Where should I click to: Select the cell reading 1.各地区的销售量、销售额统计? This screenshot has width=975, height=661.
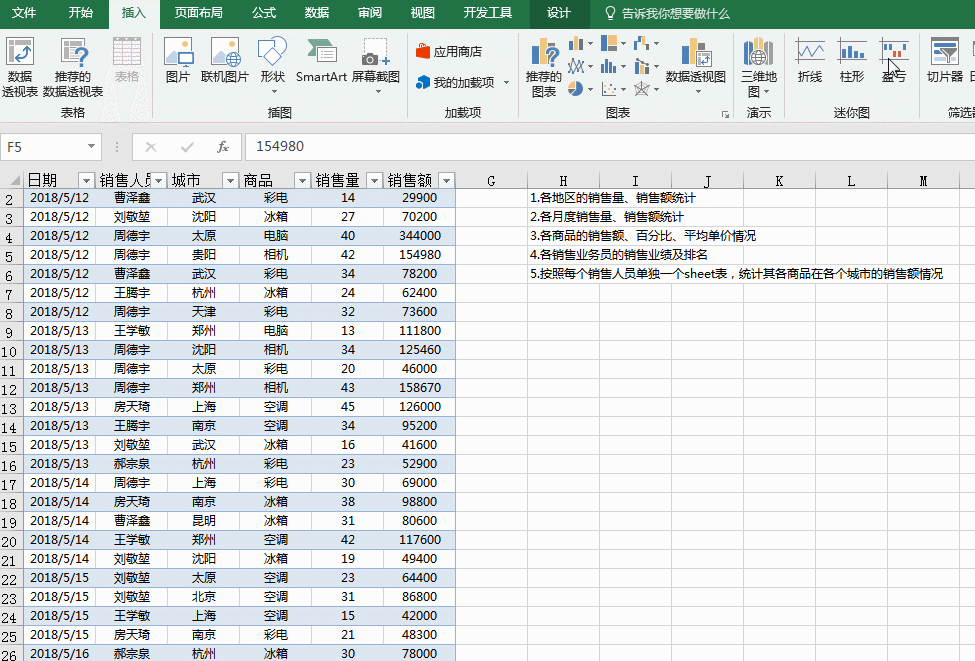(x=612, y=198)
